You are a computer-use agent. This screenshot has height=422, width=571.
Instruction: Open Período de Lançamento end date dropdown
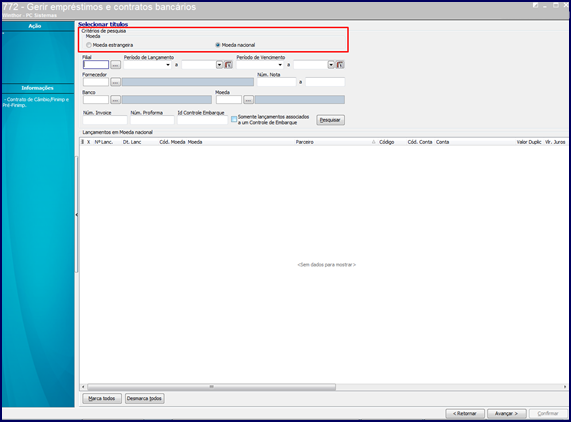tap(219, 65)
